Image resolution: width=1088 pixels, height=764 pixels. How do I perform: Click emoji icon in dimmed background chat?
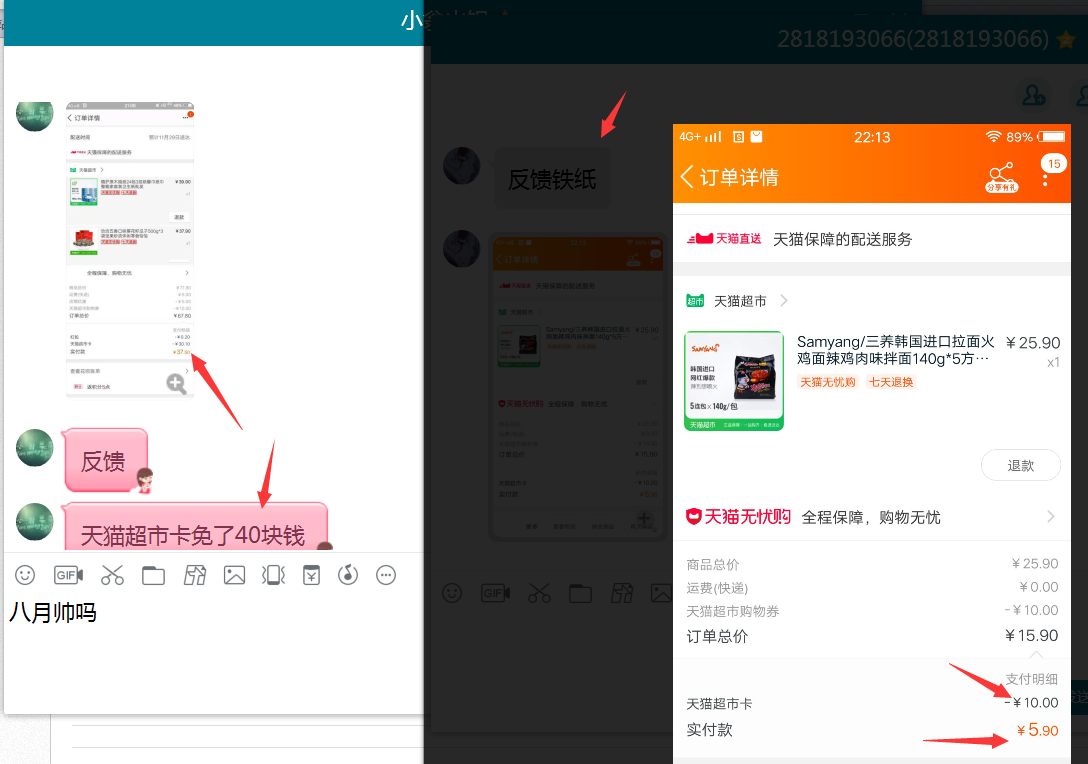[x=452, y=593]
